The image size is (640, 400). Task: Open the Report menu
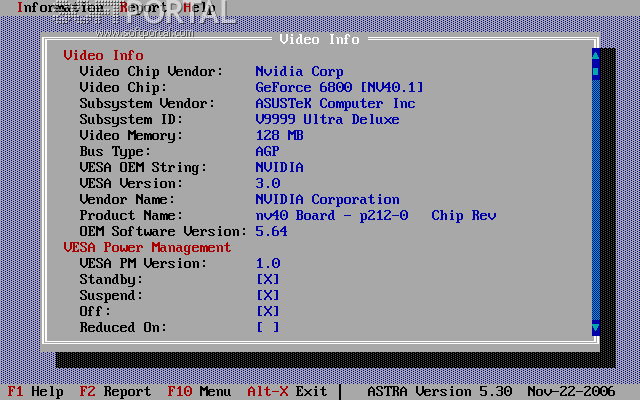click(x=143, y=7)
